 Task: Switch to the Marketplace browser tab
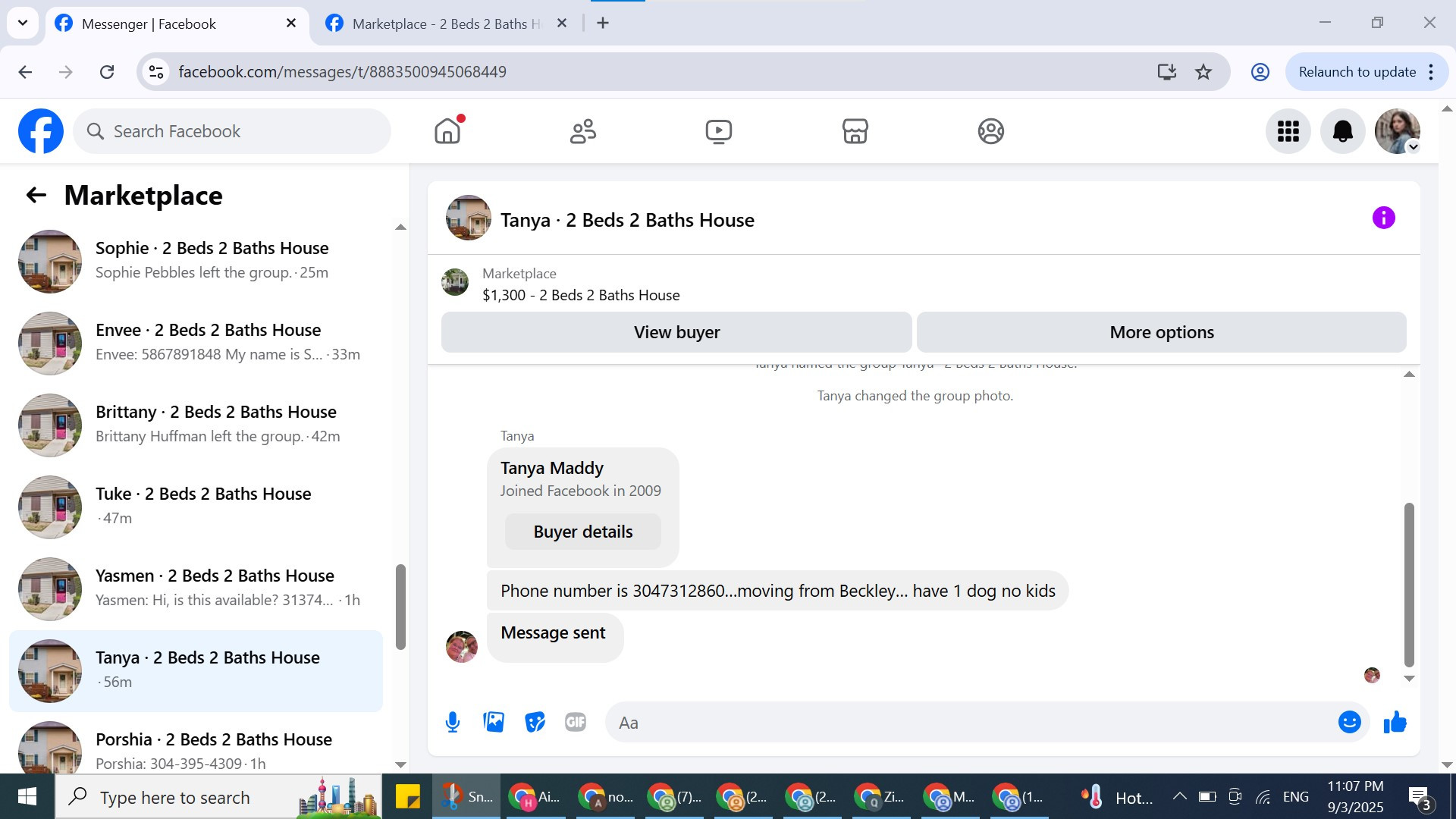[x=447, y=24]
